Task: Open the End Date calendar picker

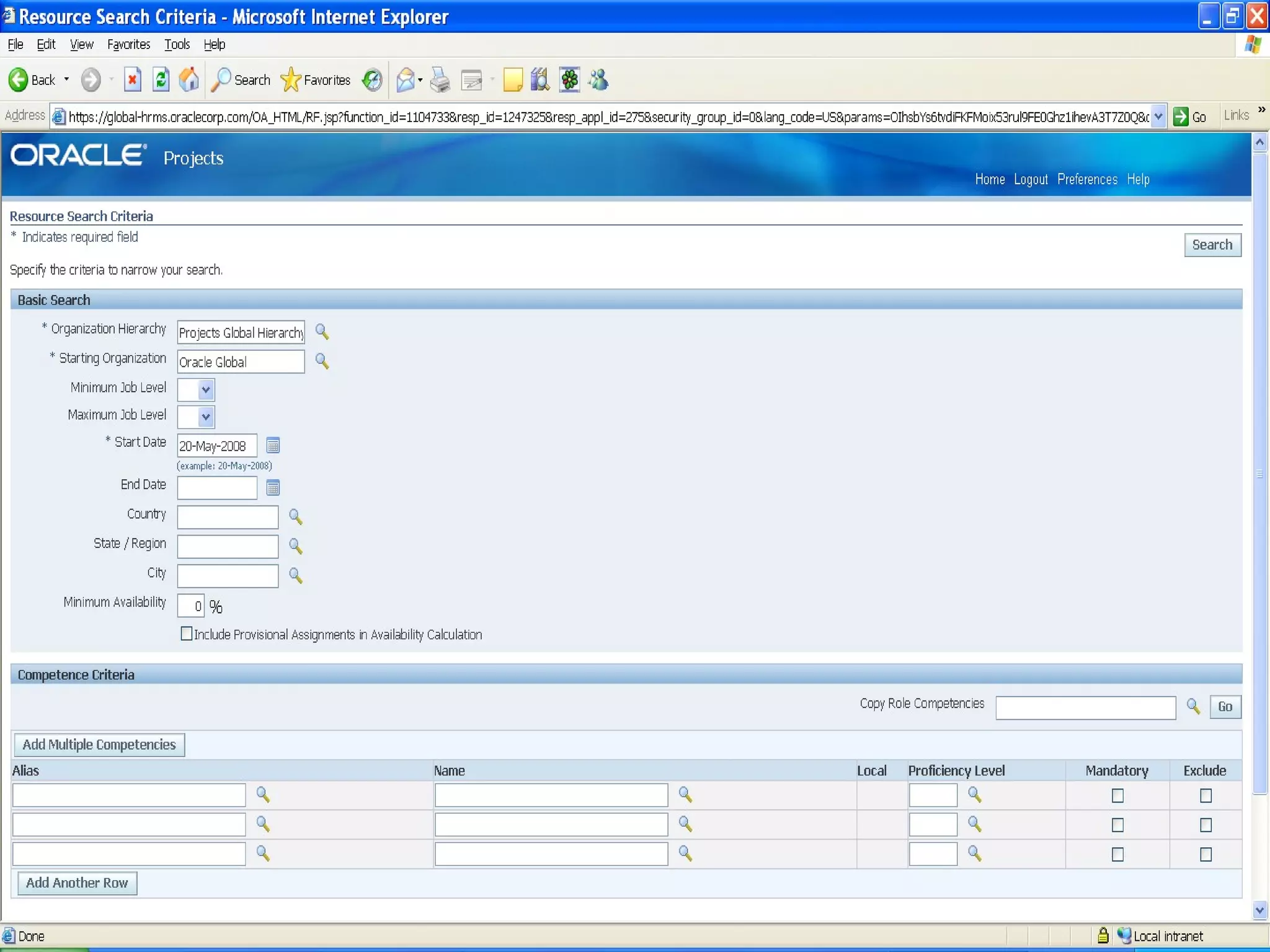Action: pos(273,488)
